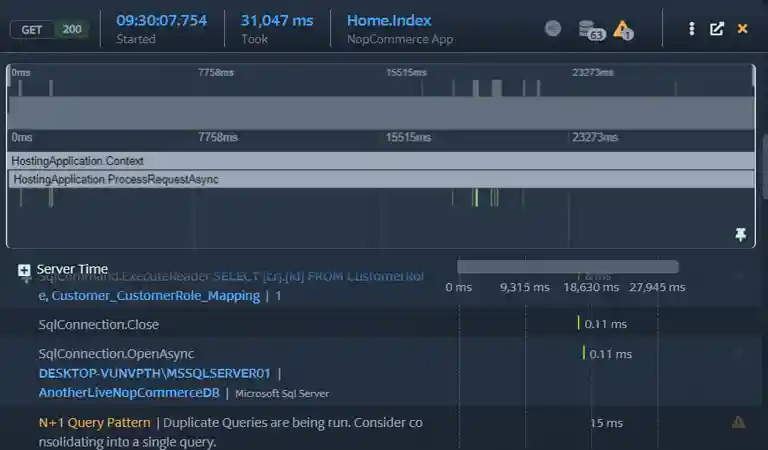This screenshot has height=450, width=768.
Task: Click the green marker on SqlConnection.OpenAsync row
Action: tap(583, 353)
